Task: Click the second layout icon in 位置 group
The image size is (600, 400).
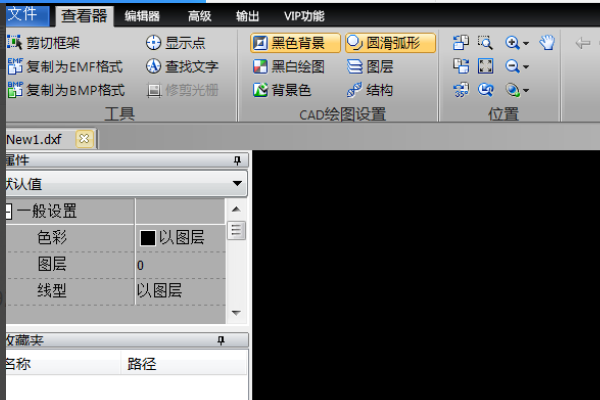Action: coord(461,66)
